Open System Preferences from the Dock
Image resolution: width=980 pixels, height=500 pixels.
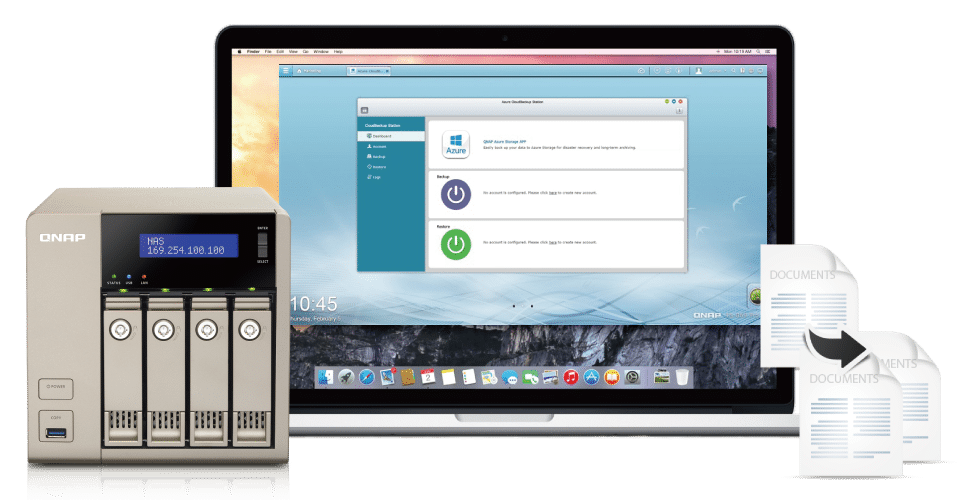pyautogui.click(x=632, y=377)
